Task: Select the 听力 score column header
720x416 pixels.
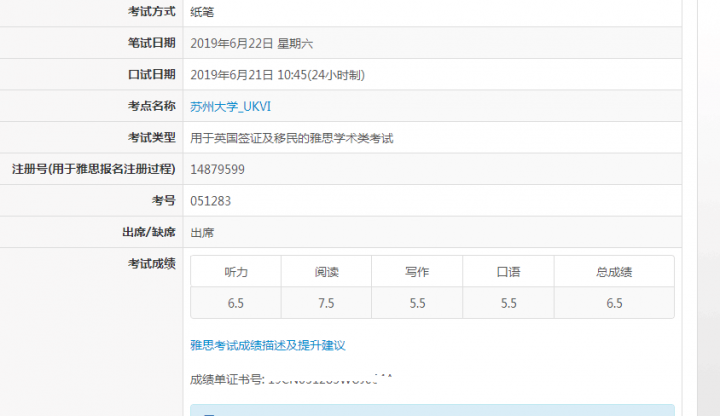Action: click(236, 272)
